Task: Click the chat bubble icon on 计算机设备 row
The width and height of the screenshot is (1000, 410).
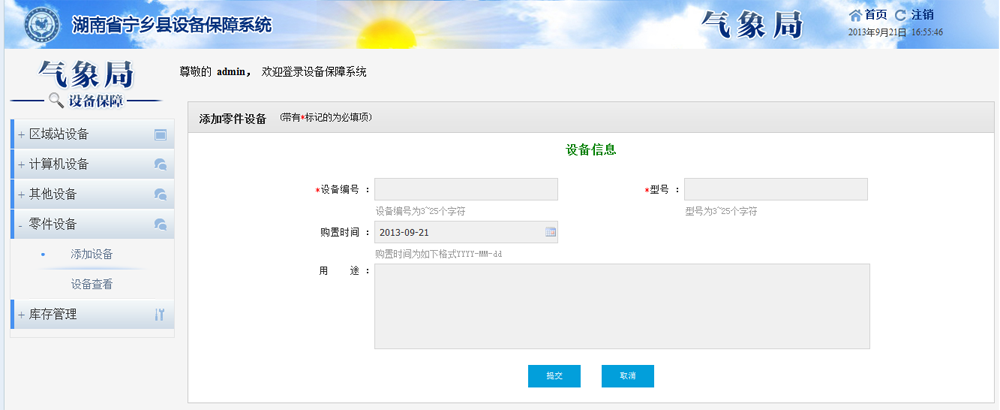Action: click(160, 165)
